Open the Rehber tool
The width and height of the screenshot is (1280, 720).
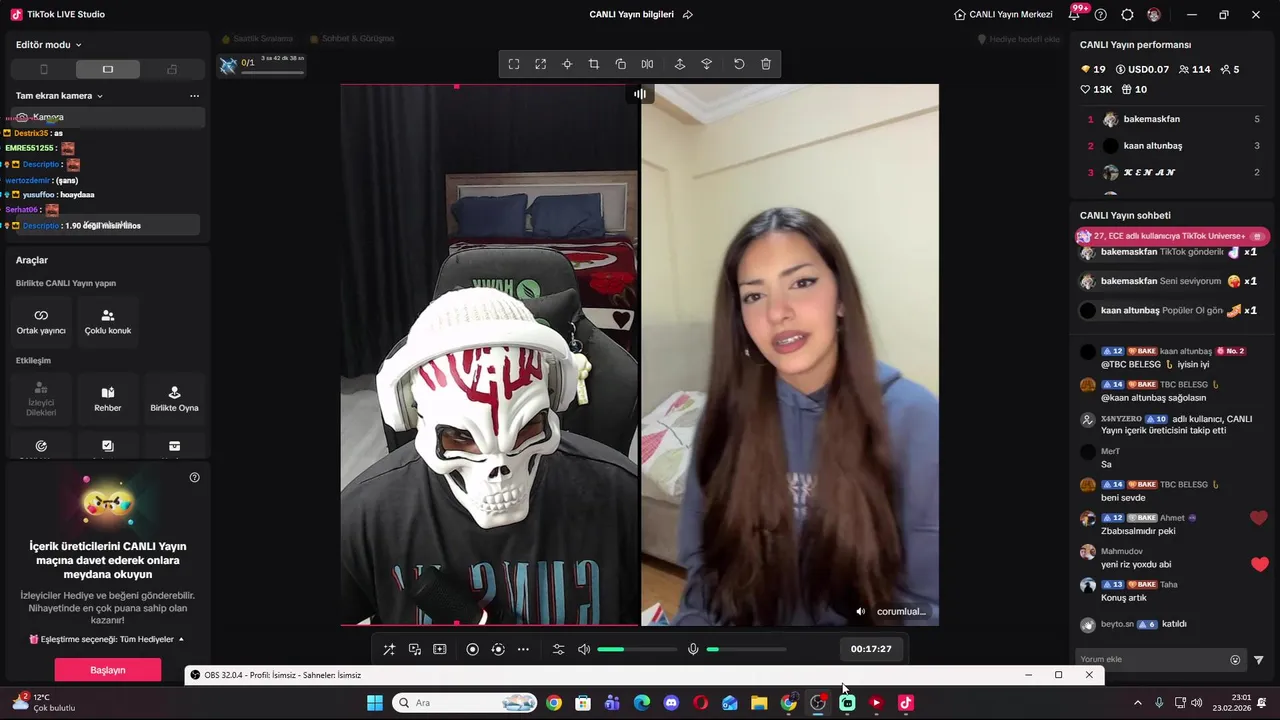[x=108, y=399]
